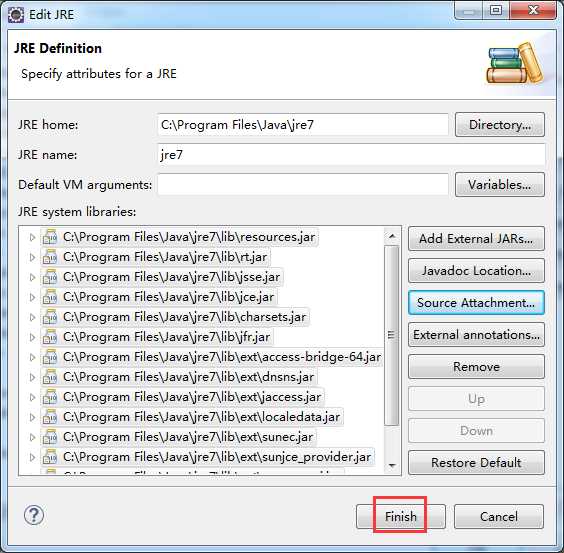564x553 pixels.
Task: Expand the dnsns.jar tree node
Action: coord(32,377)
